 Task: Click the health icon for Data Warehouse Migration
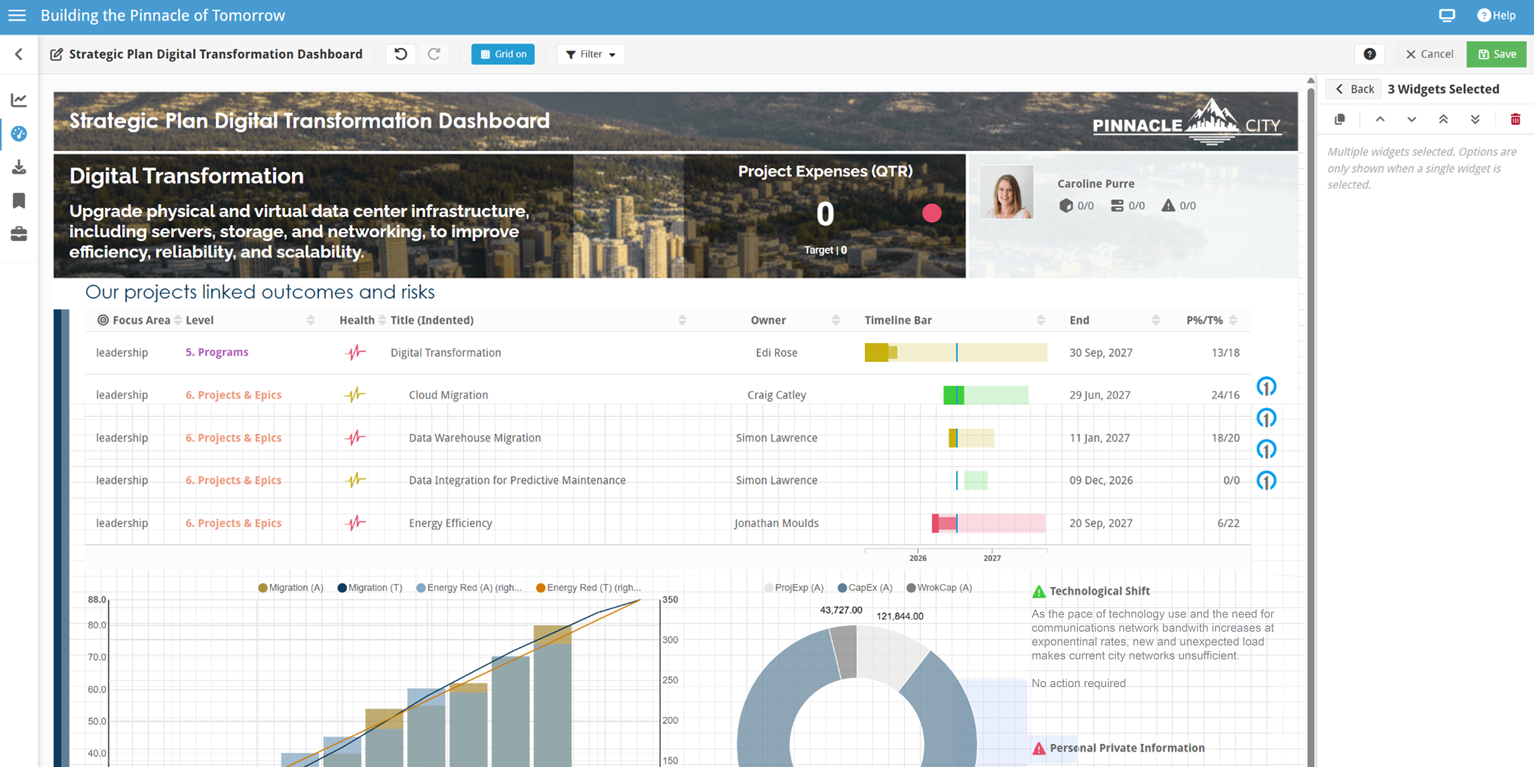[x=355, y=438]
